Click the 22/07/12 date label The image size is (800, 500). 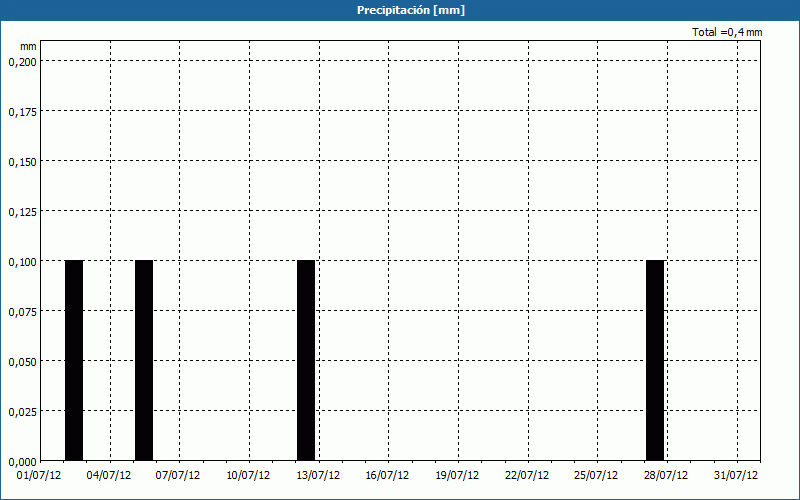[527, 476]
